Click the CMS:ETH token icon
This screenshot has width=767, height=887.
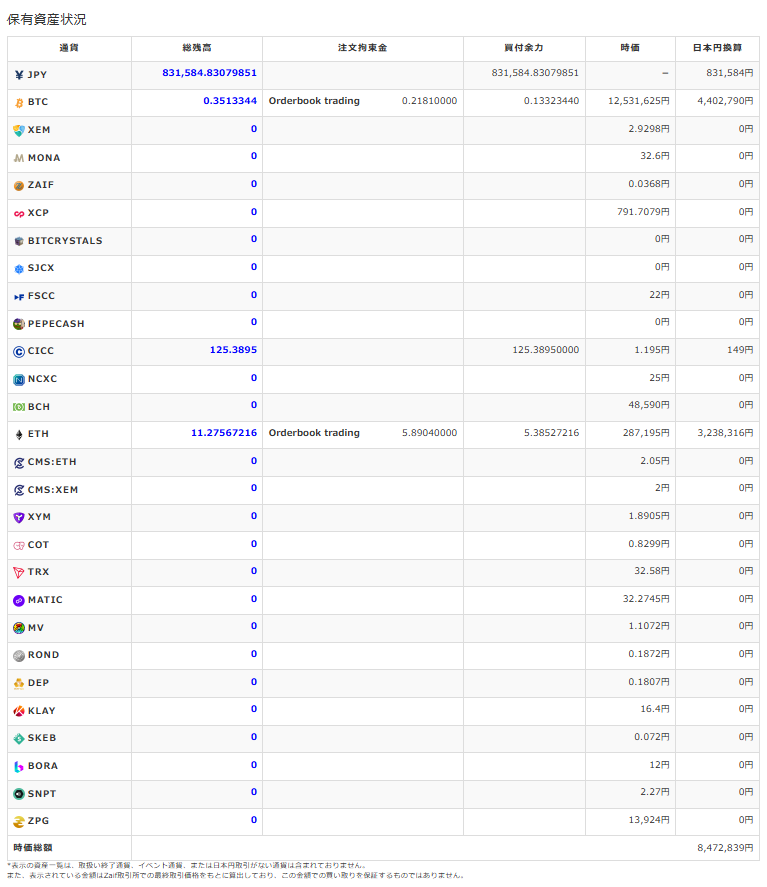point(19,463)
